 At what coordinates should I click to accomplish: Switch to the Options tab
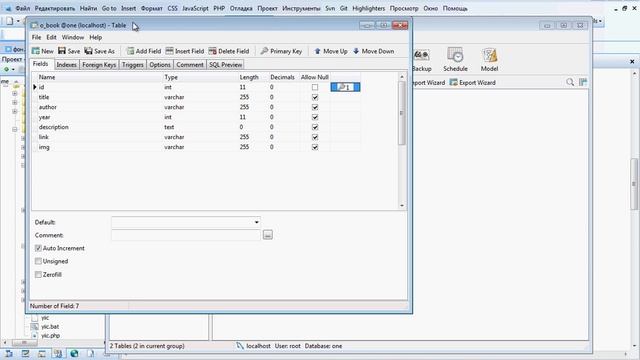160,64
